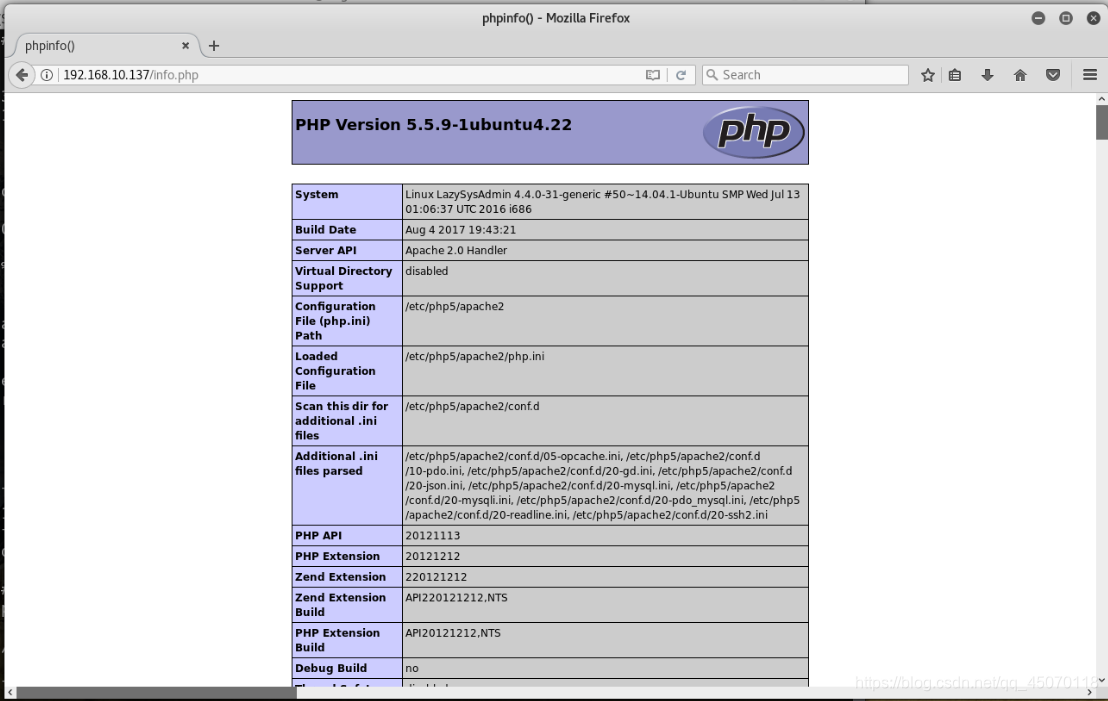Click the horizontal scrollbar thumb
The image size is (1108, 701).
click(157, 693)
